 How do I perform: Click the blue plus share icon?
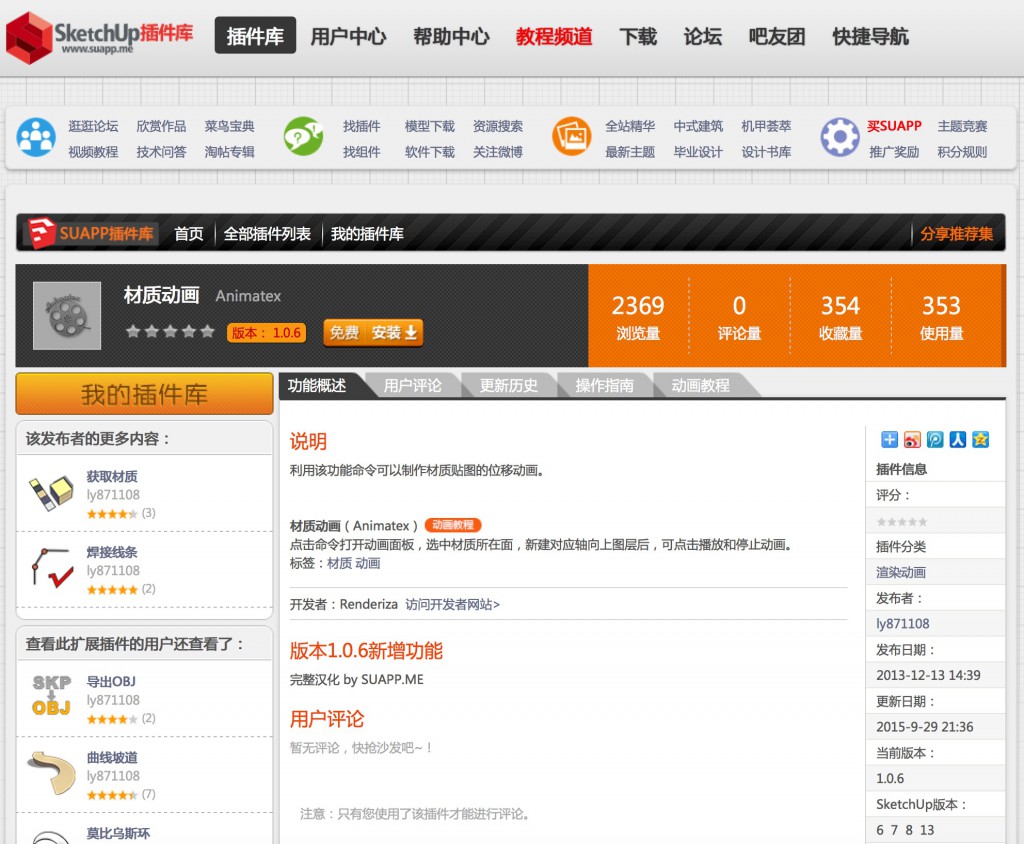[889, 439]
